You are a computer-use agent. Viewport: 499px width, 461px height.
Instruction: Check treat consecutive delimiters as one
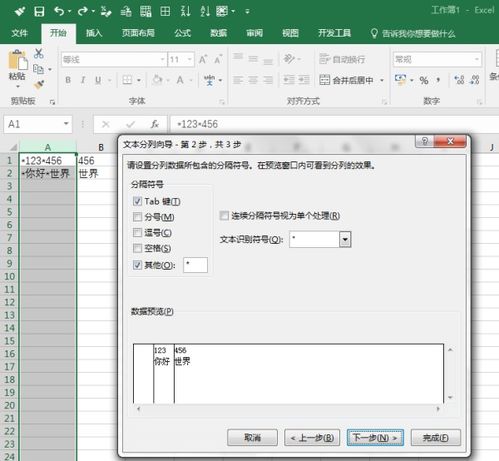224,216
